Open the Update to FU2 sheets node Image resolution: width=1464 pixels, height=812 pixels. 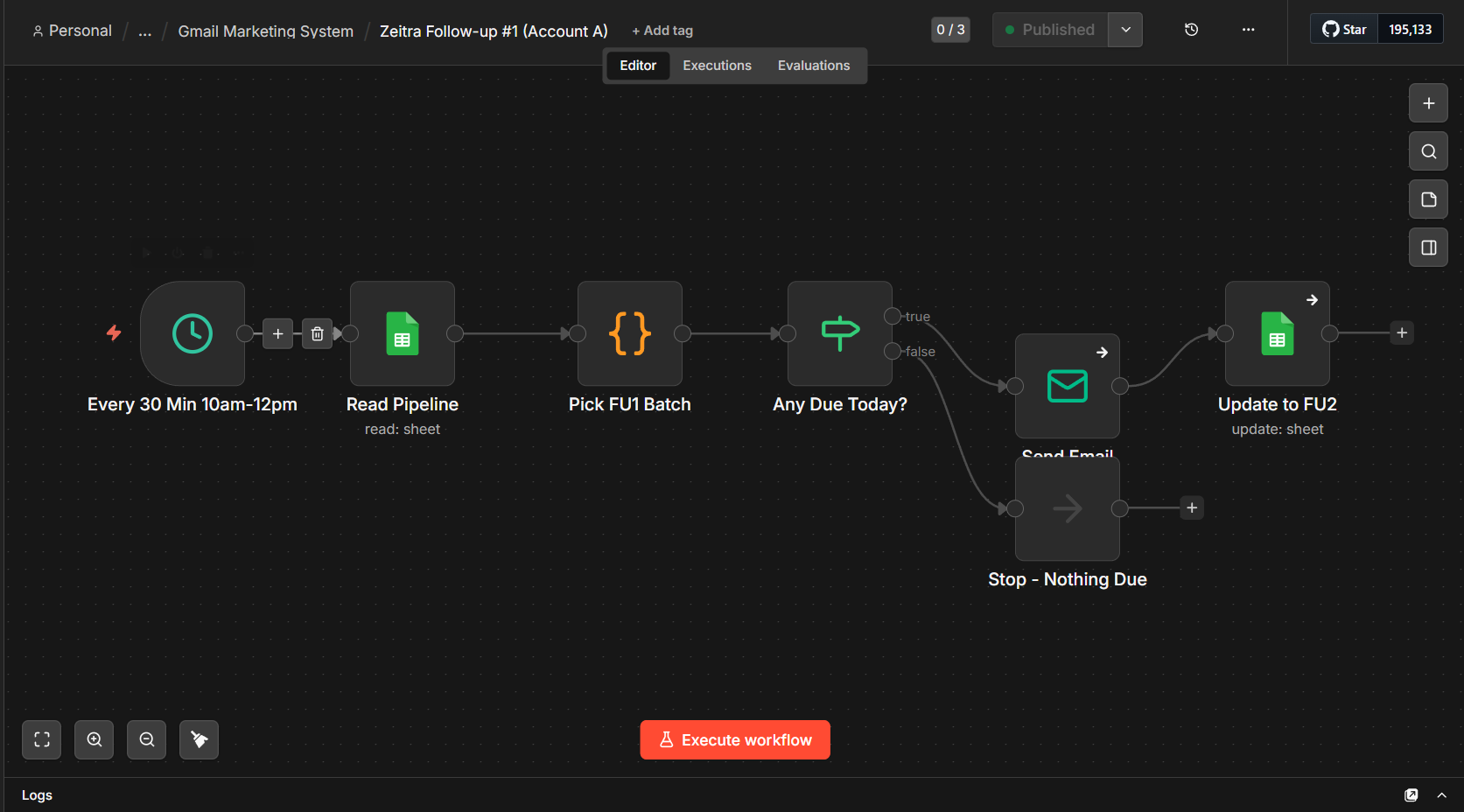point(1278,333)
